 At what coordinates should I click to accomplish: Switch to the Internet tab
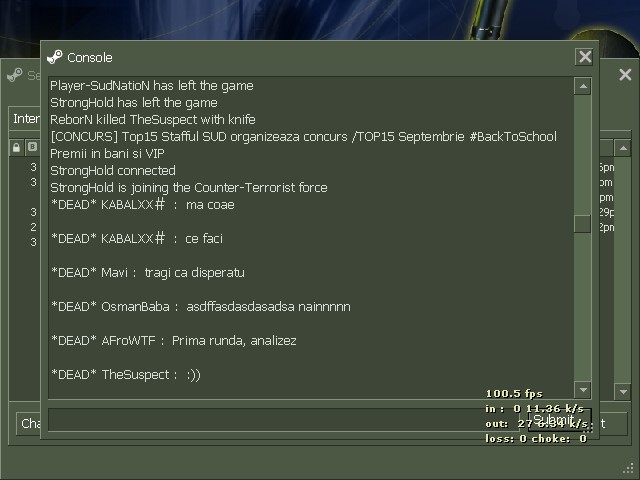tap(25, 119)
